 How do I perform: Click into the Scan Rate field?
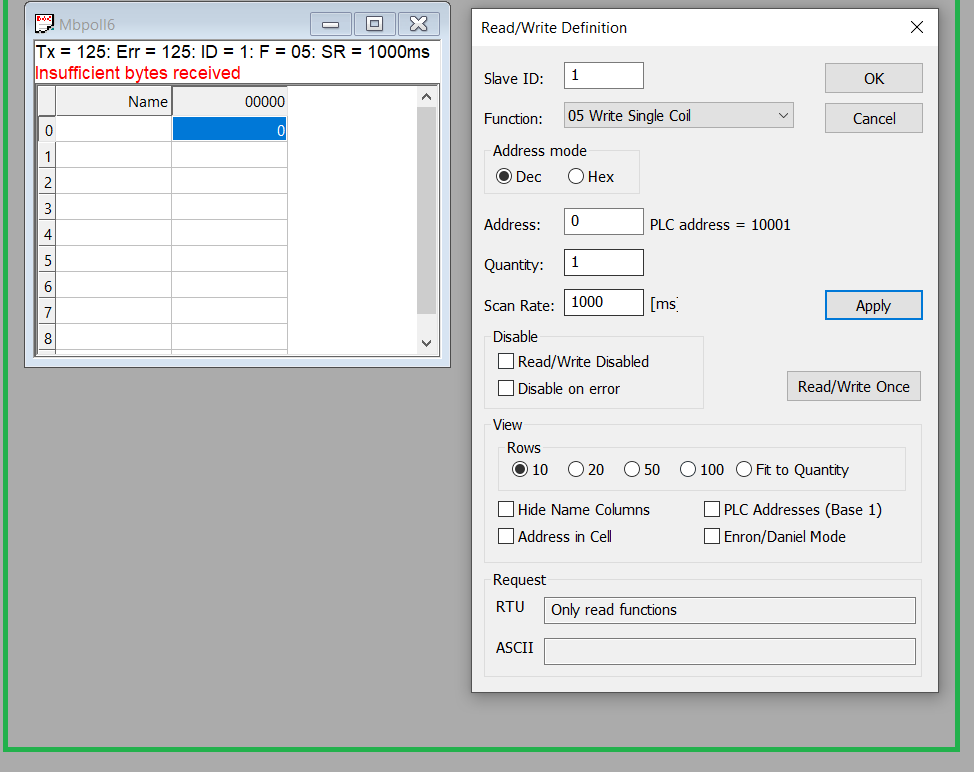coord(603,302)
